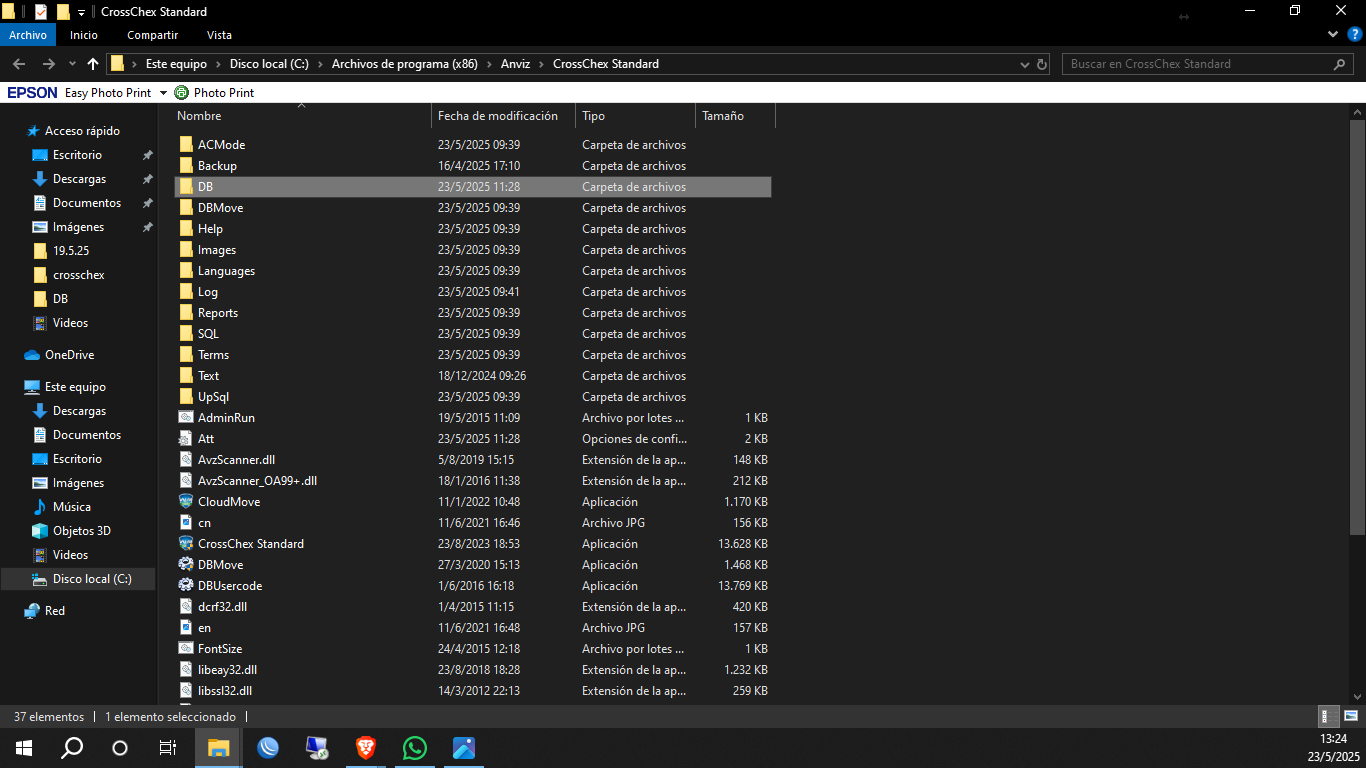Image resolution: width=1366 pixels, height=768 pixels.
Task: Select the AvzScanner_OA99+.dll file
Action: click(257, 481)
